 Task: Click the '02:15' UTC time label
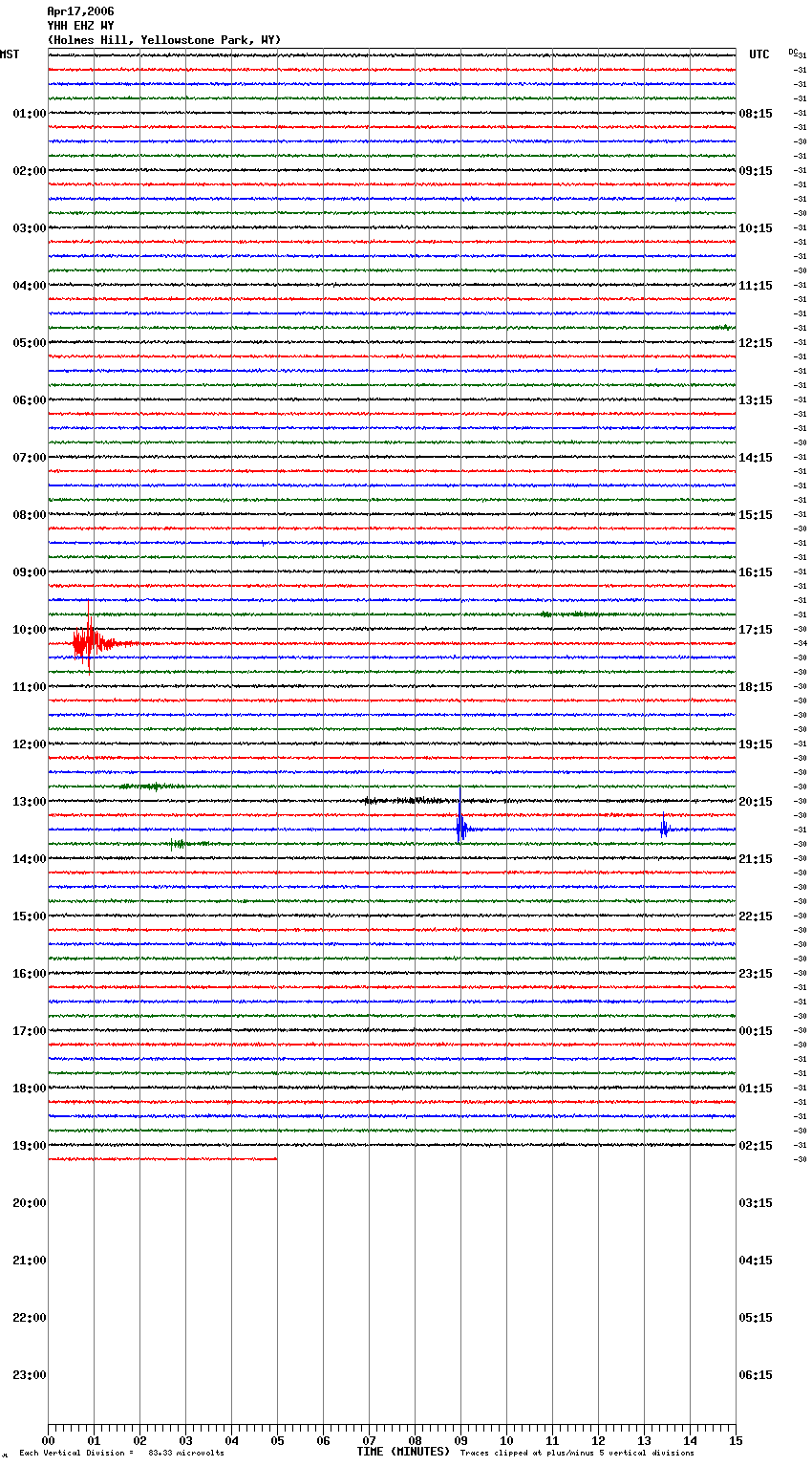click(x=756, y=1146)
